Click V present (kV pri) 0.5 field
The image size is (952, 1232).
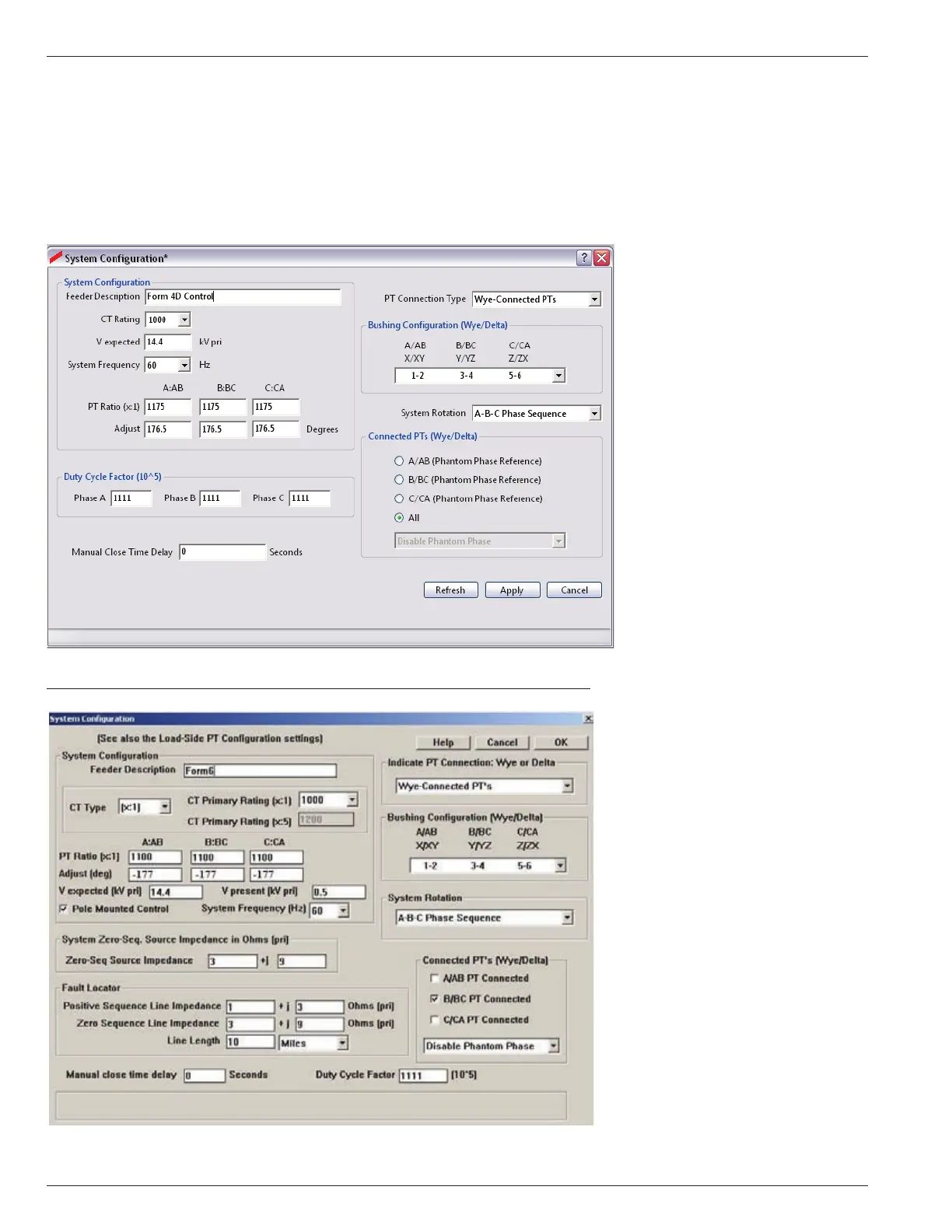click(x=338, y=892)
